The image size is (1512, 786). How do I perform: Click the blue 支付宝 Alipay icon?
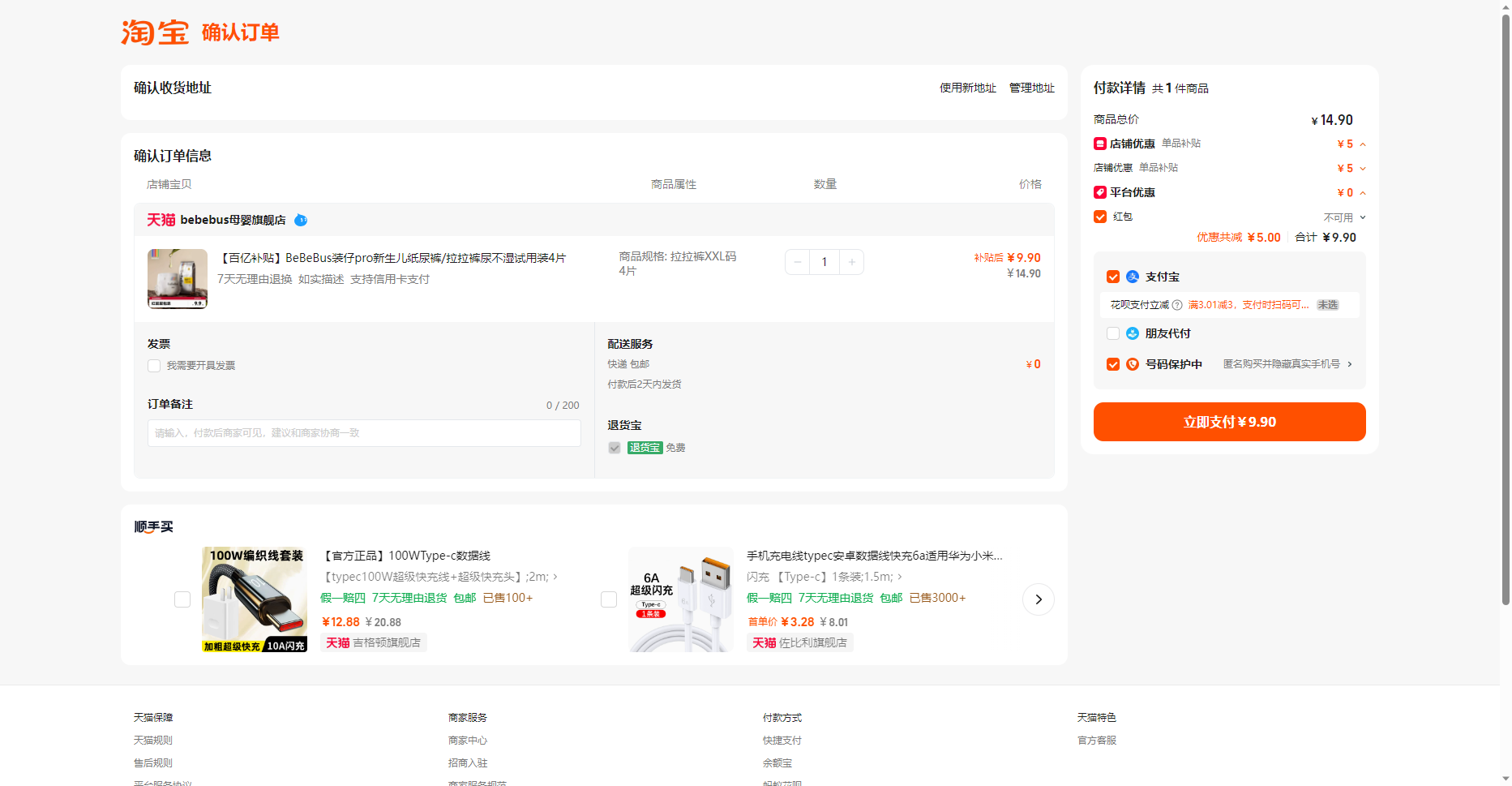[x=1133, y=277]
